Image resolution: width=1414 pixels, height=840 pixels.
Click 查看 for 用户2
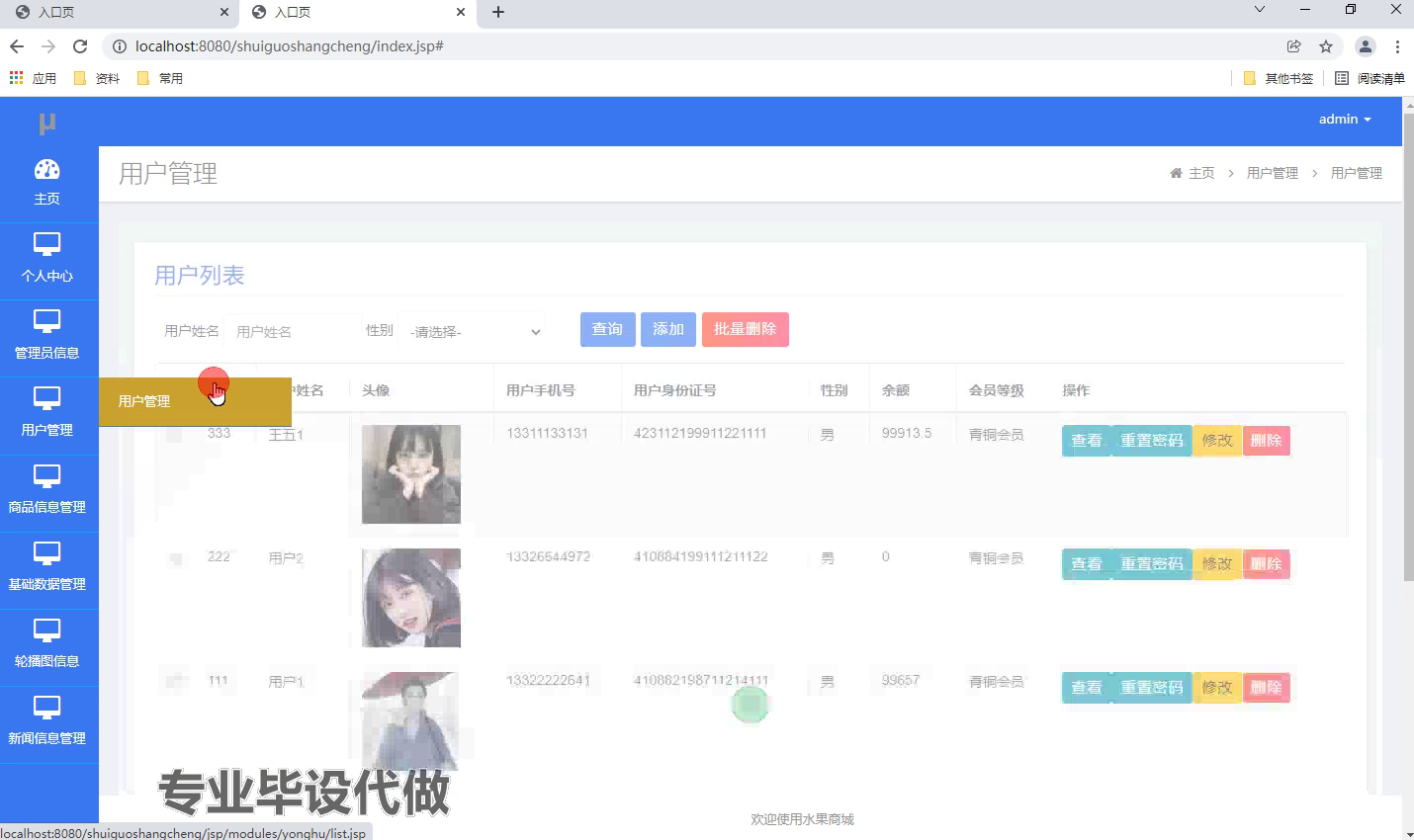[1087, 564]
